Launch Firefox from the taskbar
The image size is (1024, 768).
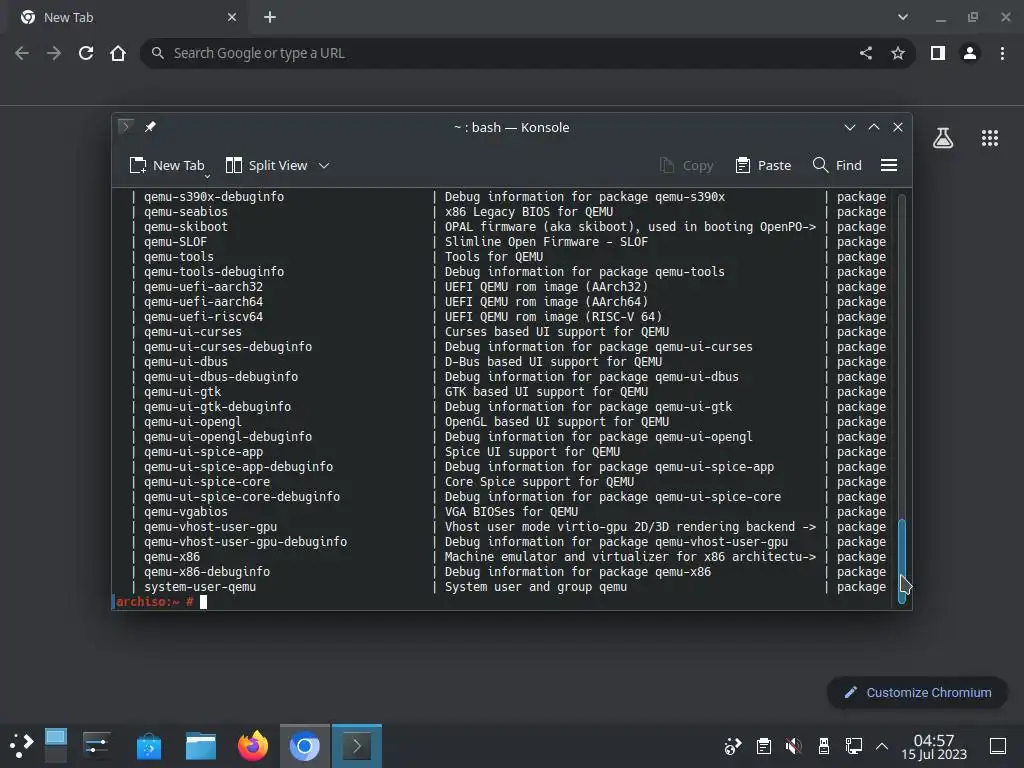coord(253,746)
